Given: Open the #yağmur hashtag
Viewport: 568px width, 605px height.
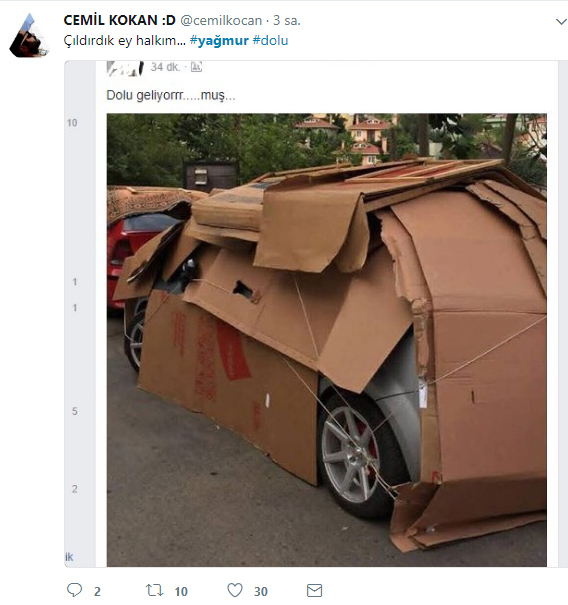Looking at the screenshot, I should pos(219,41).
